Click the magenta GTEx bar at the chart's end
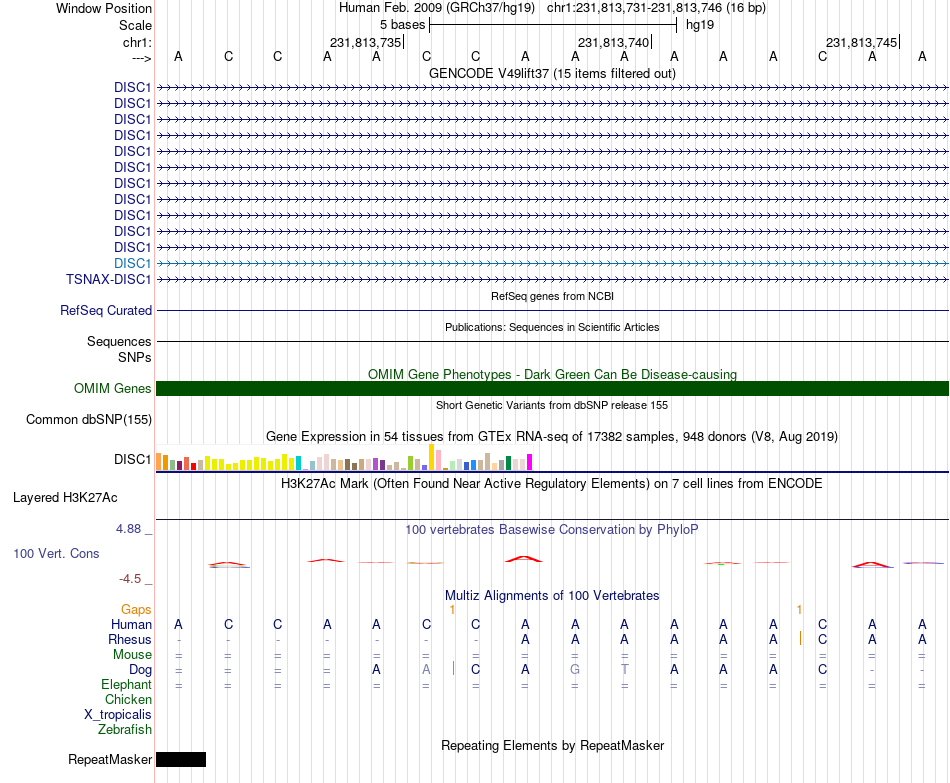Image resolution: width=950 pixels, height=783 pixels. pyautogui.click(x=530, y=462)
